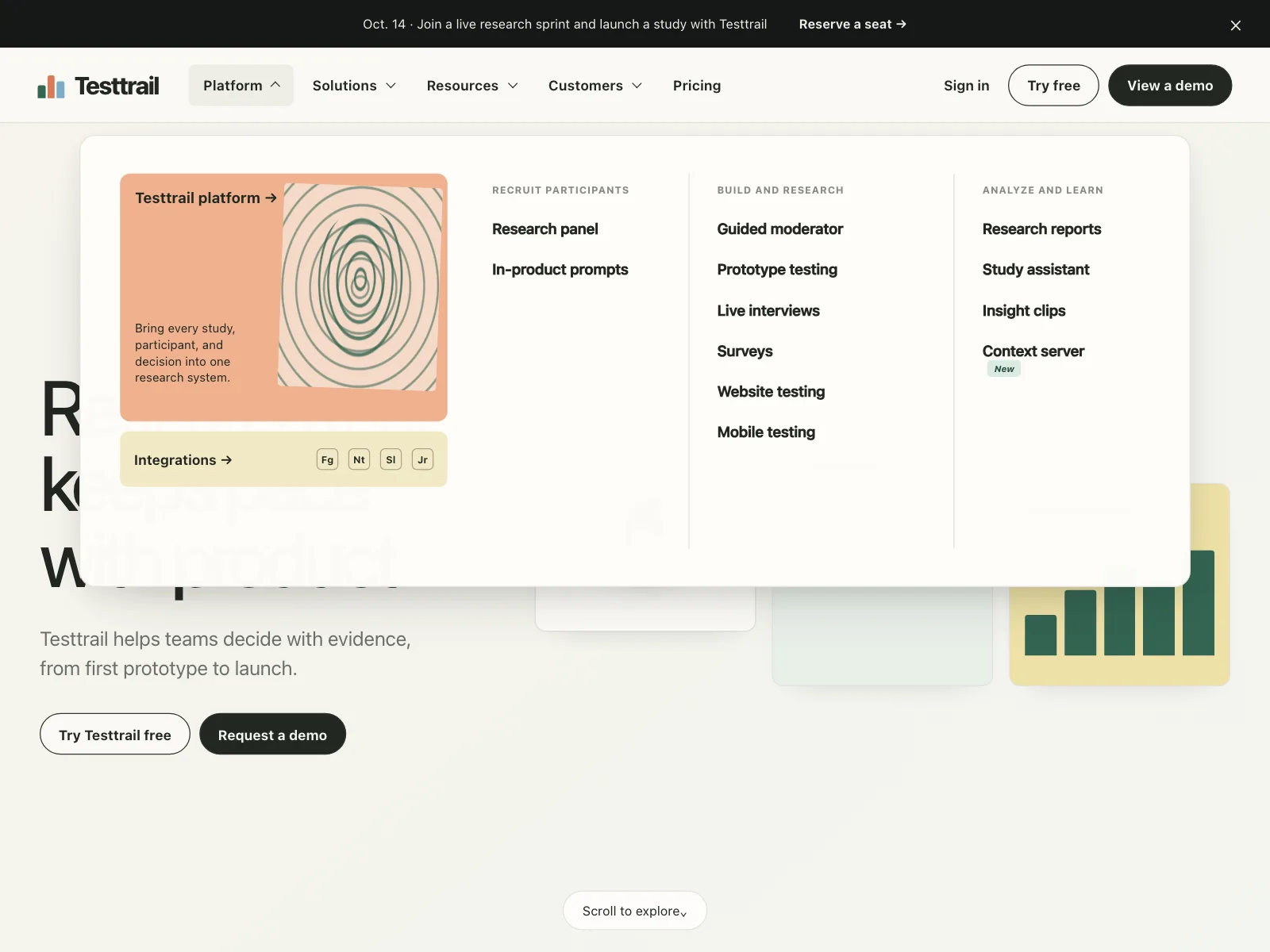Choose Context server
1270x952 pixels.
pyautogui.click(x=1033, y=351)
